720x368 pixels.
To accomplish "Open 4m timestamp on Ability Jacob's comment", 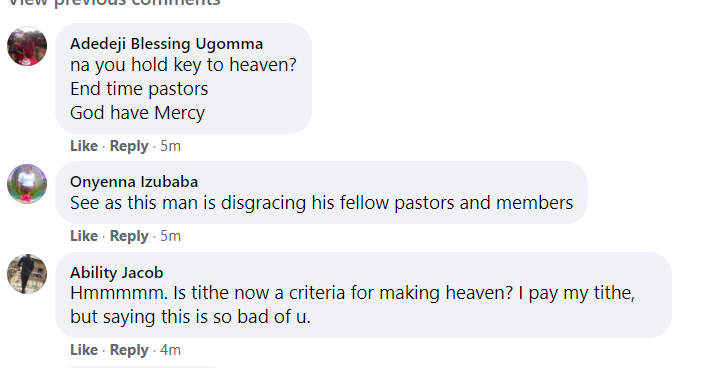I will tap(170, 350).
